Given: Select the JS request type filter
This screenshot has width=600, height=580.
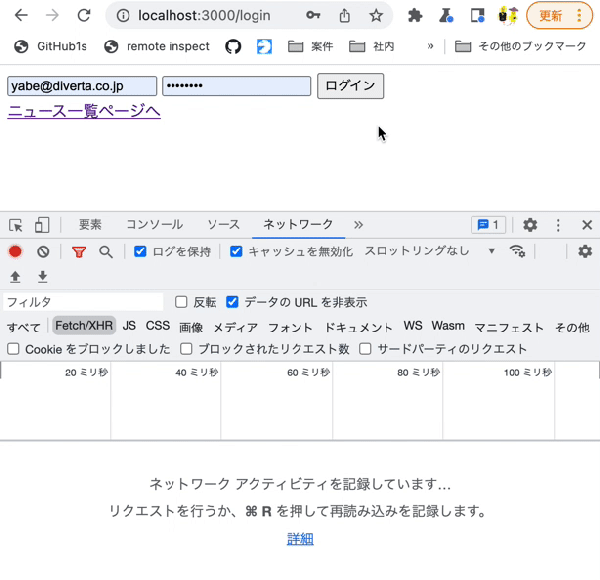Looking at the screenshot, I should pyautogui.click(x=129, y=326).
